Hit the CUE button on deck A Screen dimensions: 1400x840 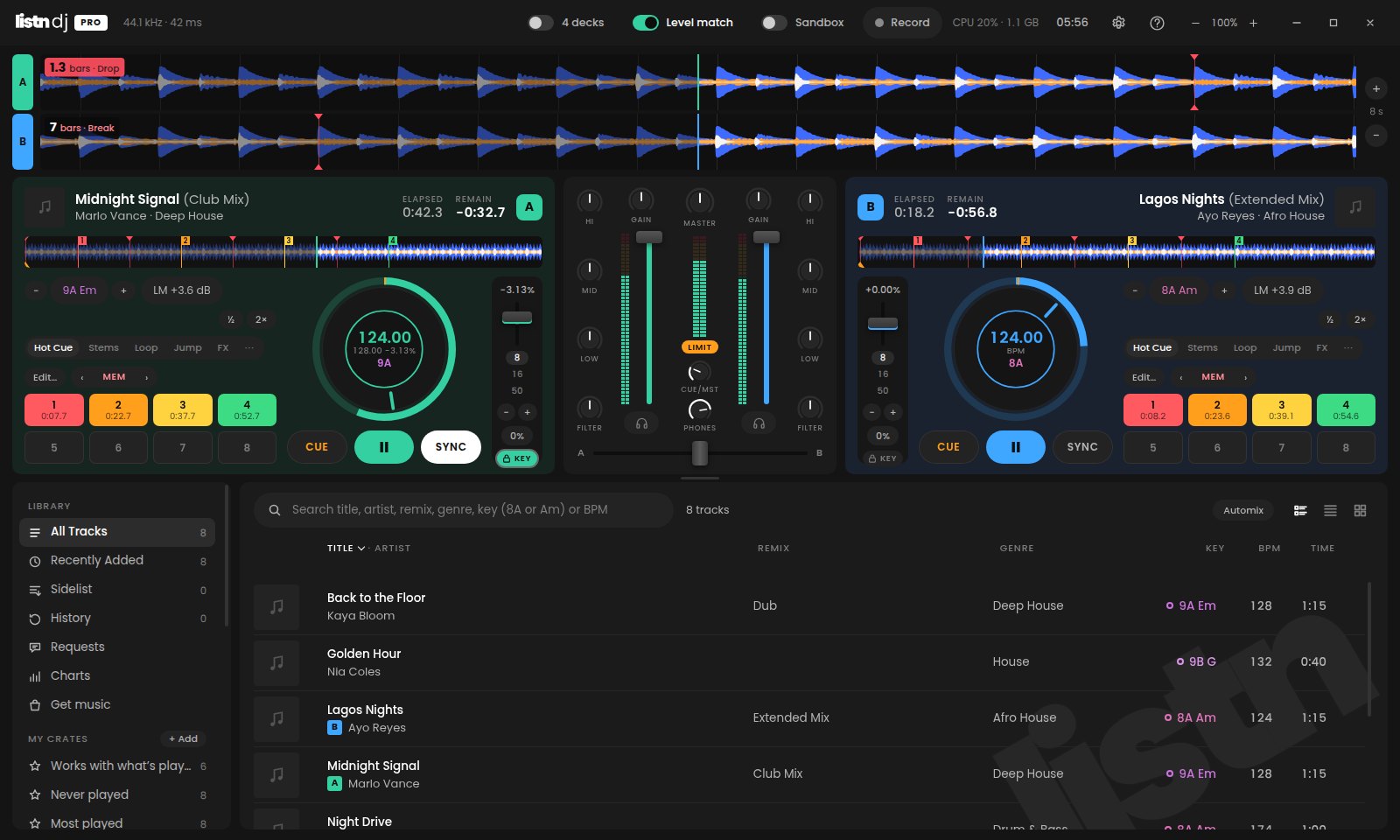[317, 447]
